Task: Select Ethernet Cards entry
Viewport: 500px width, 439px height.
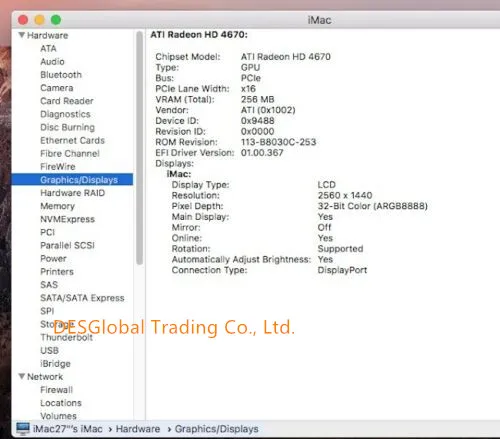Action: pos(72,140)
